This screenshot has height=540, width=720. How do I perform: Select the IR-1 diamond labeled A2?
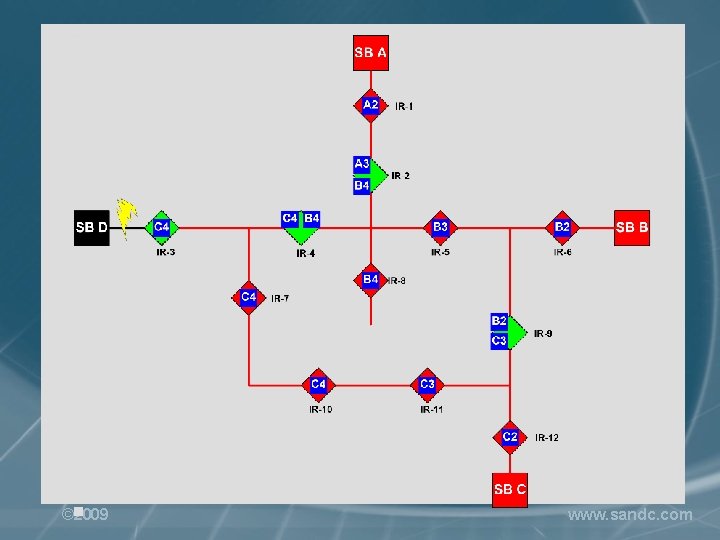click(371, 106)
